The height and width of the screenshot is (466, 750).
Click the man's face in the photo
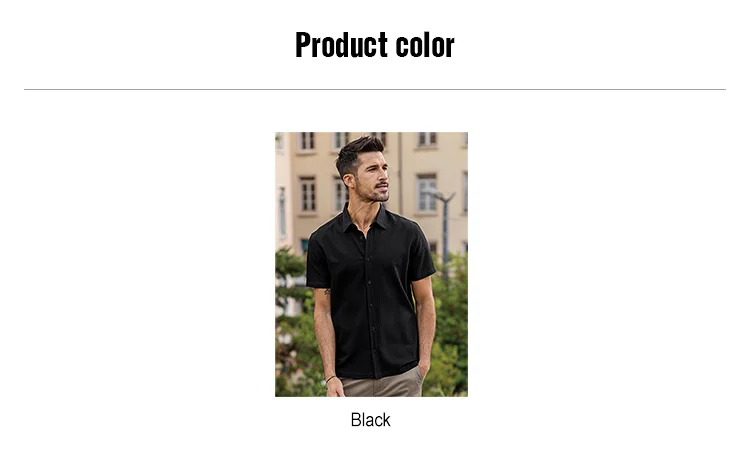tap(373, 175)
